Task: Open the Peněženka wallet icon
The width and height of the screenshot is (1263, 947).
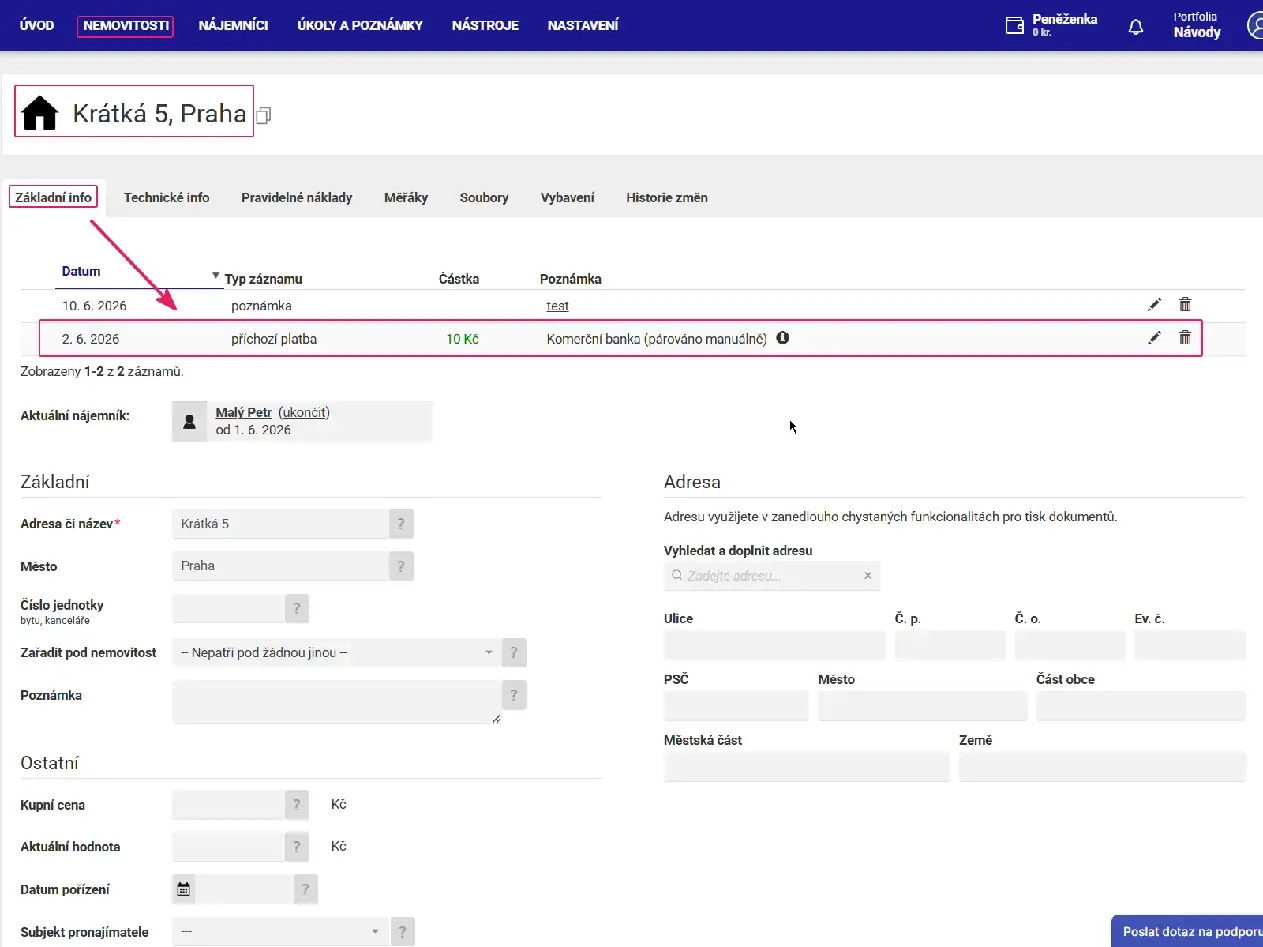Action: pos(1014,26)
